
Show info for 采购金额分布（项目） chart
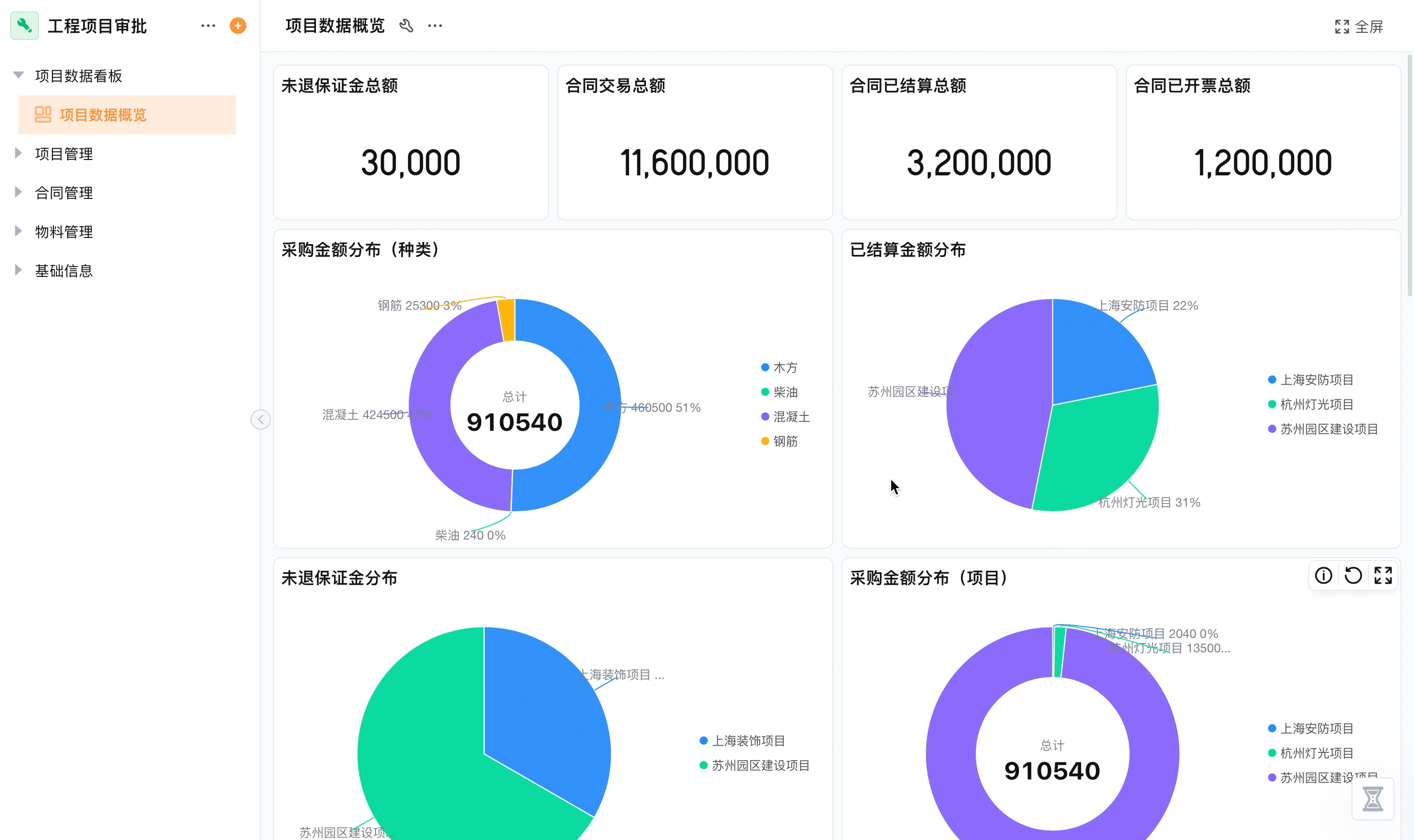coord(1323,576)
